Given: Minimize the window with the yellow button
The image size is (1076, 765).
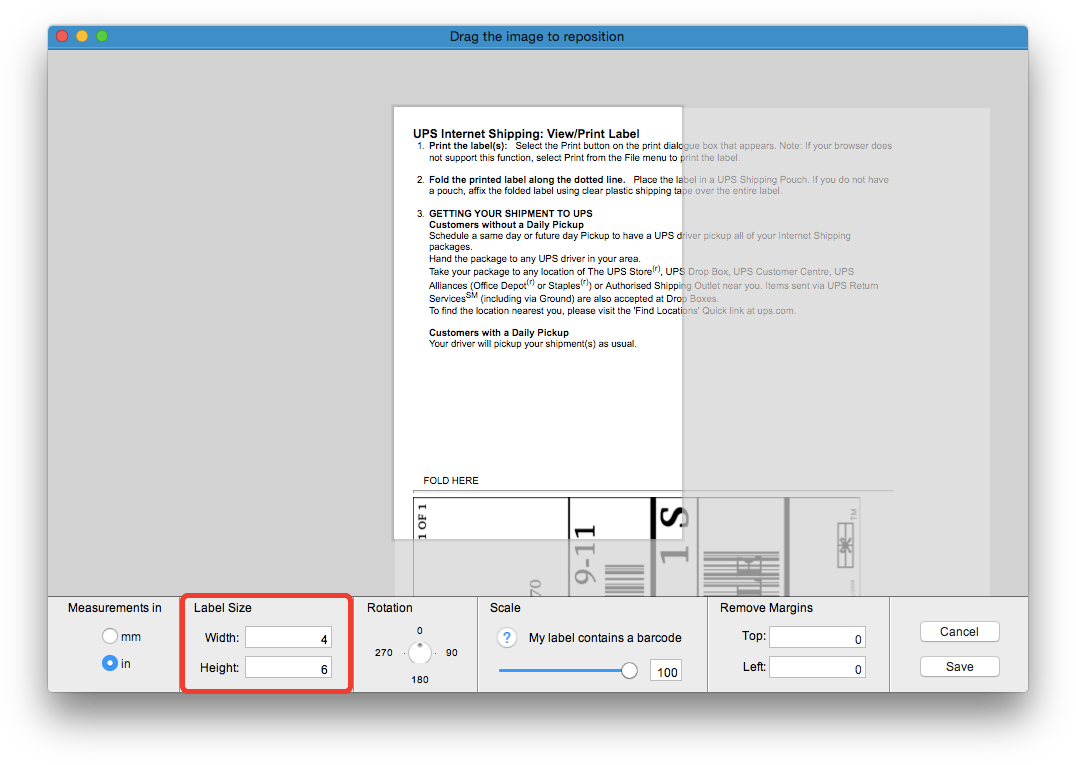Looking at the screenshot, I should coord(82,36).
